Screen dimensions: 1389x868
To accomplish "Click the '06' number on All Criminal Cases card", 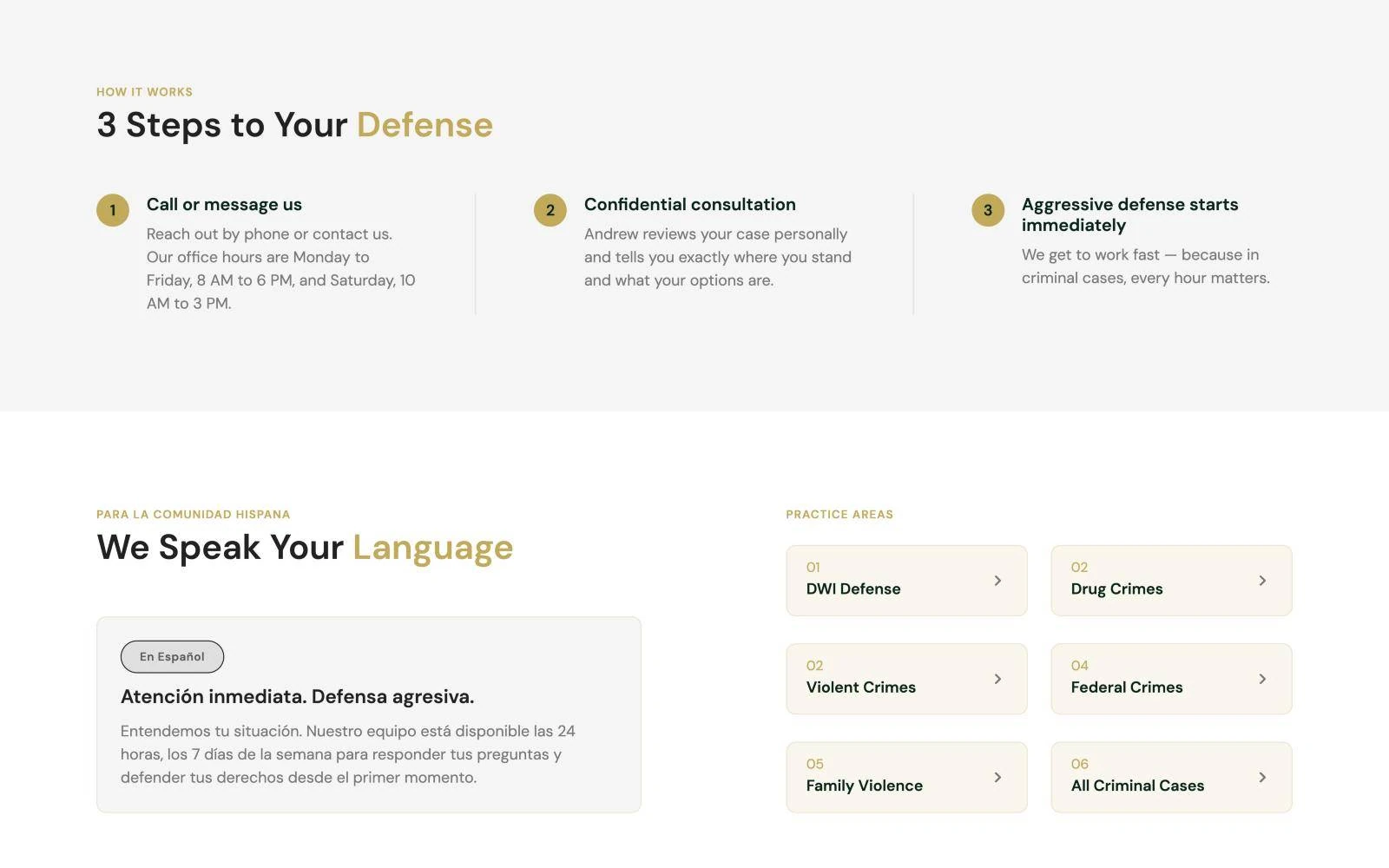I will coord(1080,765).
